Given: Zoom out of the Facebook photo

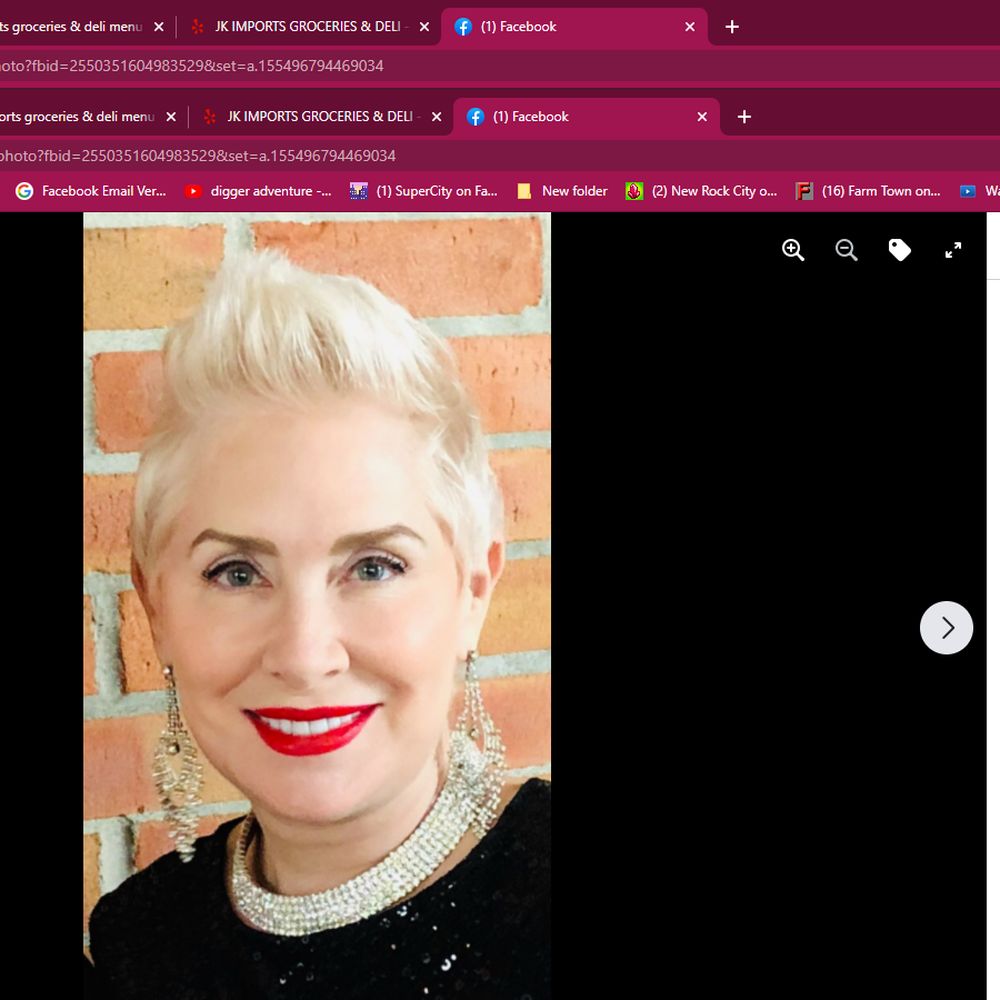Looking at the screenshot, I should (x=846, y=250).
